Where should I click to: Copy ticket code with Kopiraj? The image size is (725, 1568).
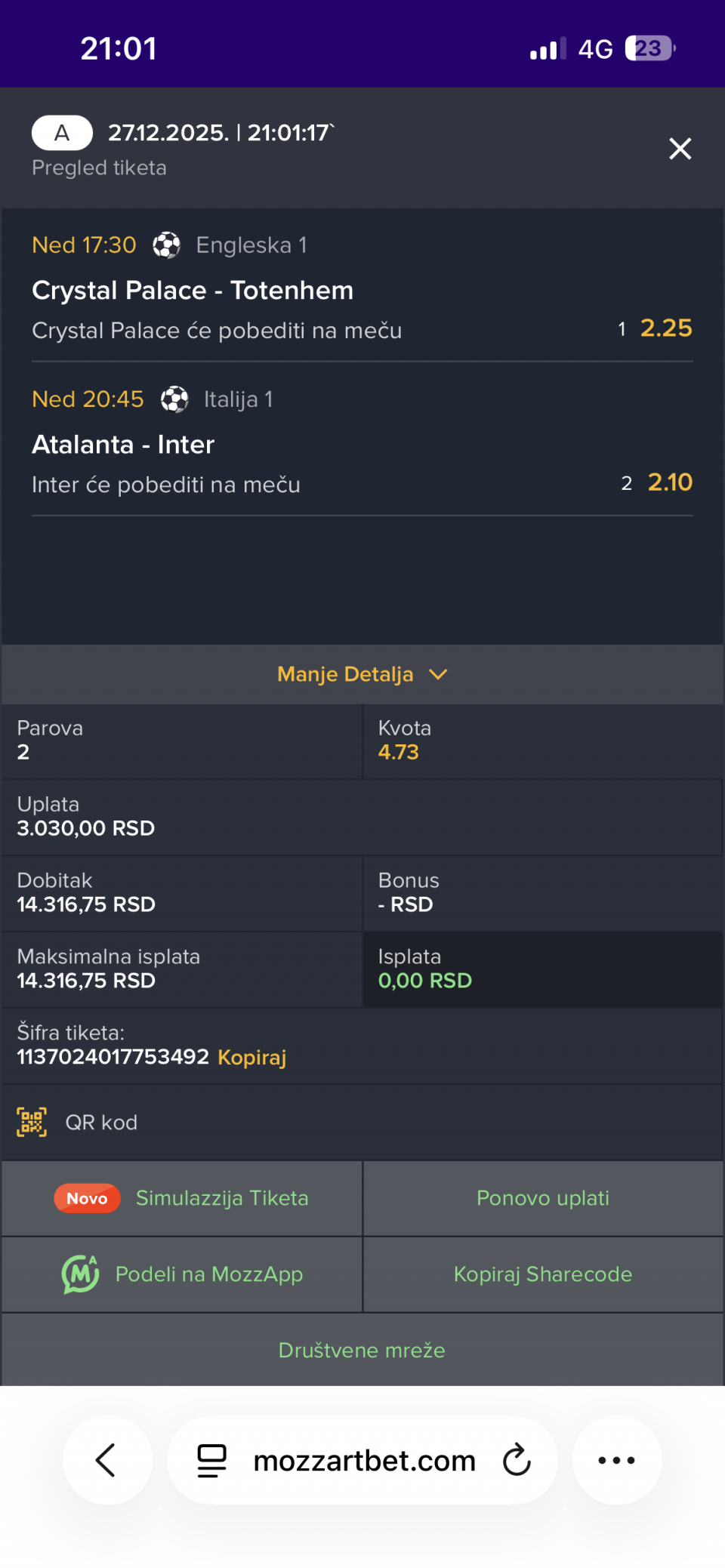pos(251,1057)
